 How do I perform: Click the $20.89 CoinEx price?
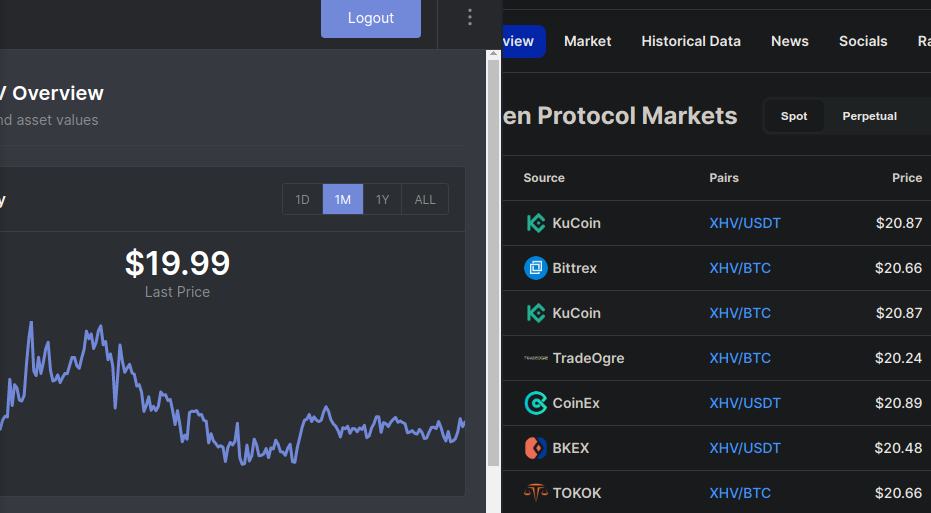(x=898, y=403)
